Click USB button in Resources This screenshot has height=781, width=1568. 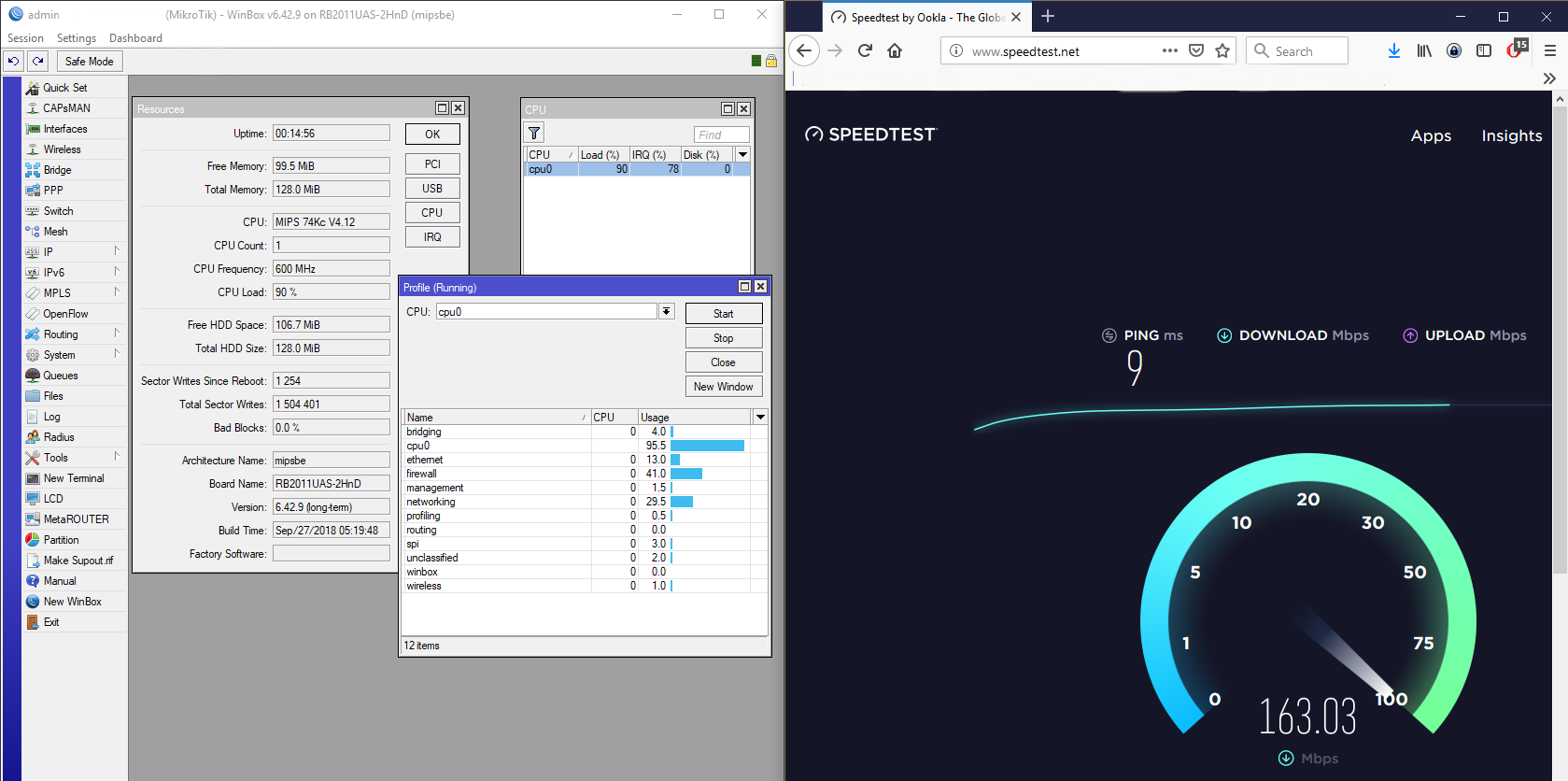(x=432, y=189)
